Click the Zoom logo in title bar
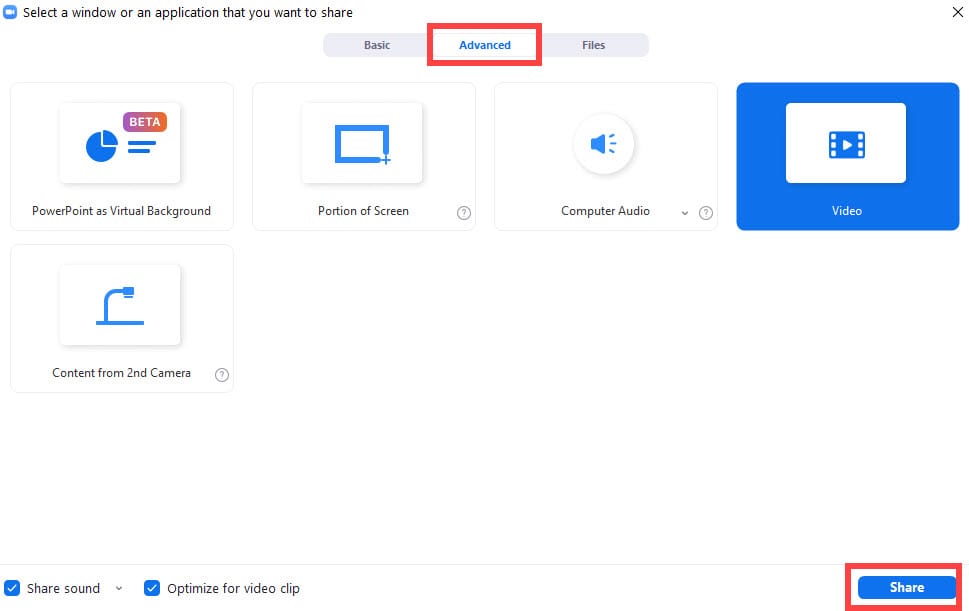Viewport: 969px width, 611px height. 11,13
